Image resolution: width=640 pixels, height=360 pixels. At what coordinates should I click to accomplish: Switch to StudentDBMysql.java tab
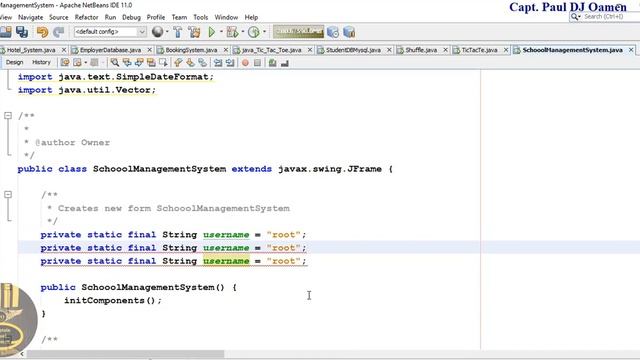[353, 50]
